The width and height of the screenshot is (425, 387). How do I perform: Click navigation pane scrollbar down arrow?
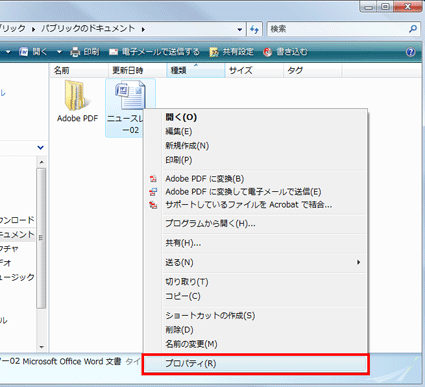(41, 347)
